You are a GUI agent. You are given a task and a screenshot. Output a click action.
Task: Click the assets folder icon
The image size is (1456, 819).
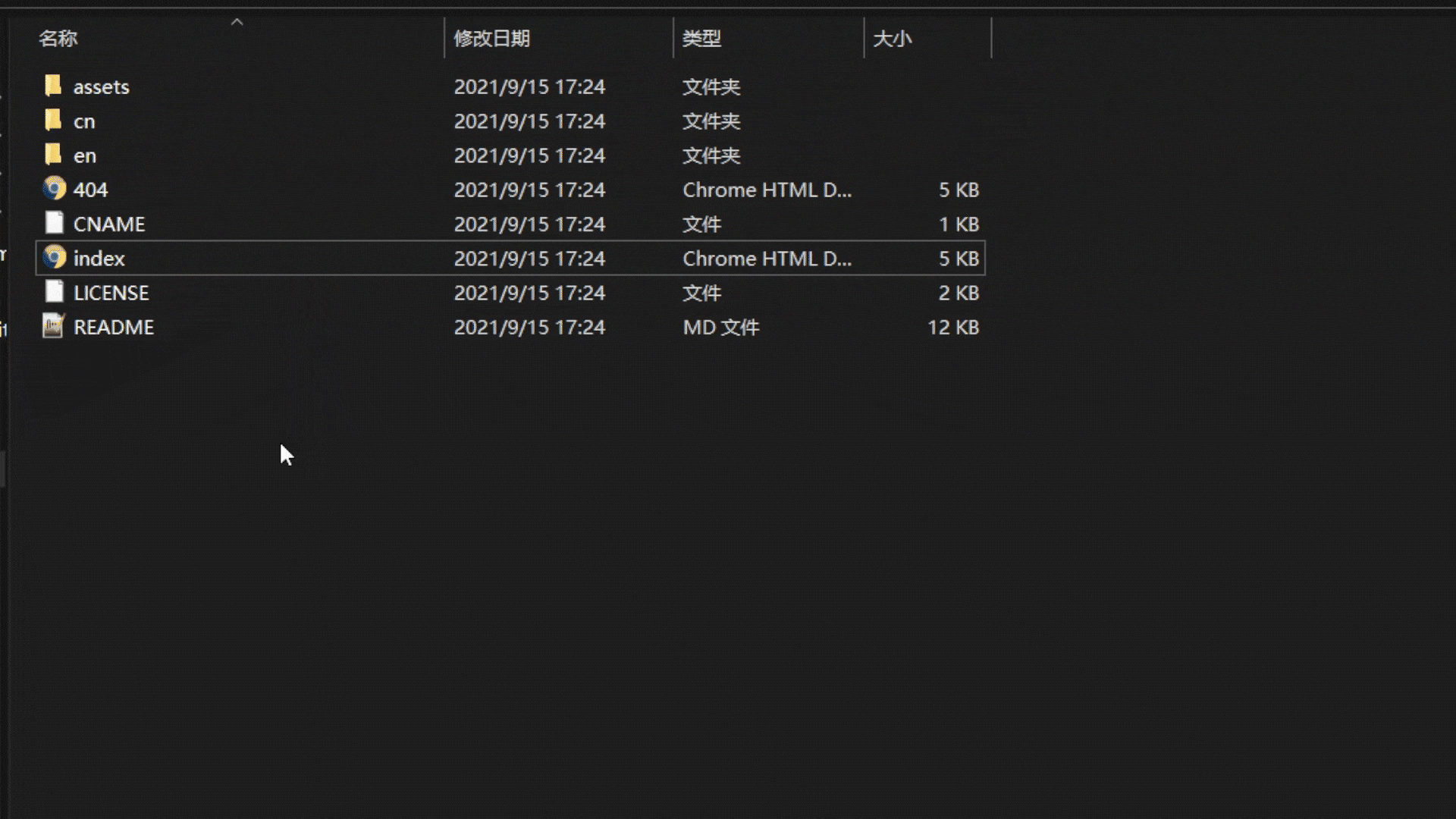tap(53, 86)
